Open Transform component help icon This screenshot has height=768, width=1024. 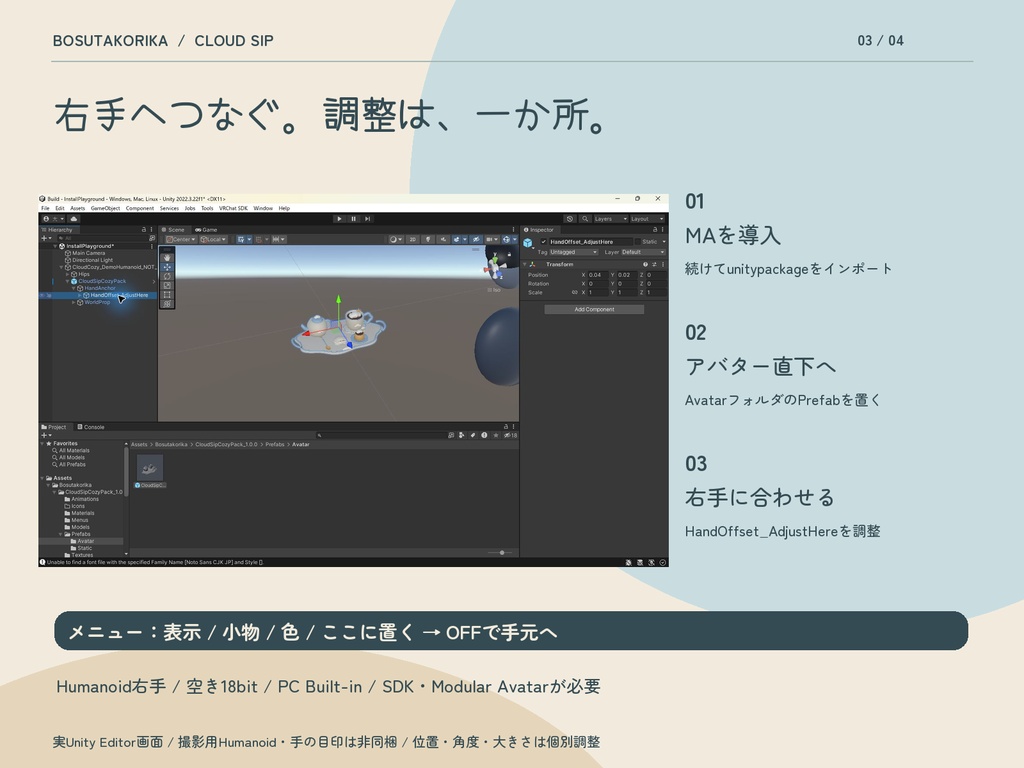point(645,264)
